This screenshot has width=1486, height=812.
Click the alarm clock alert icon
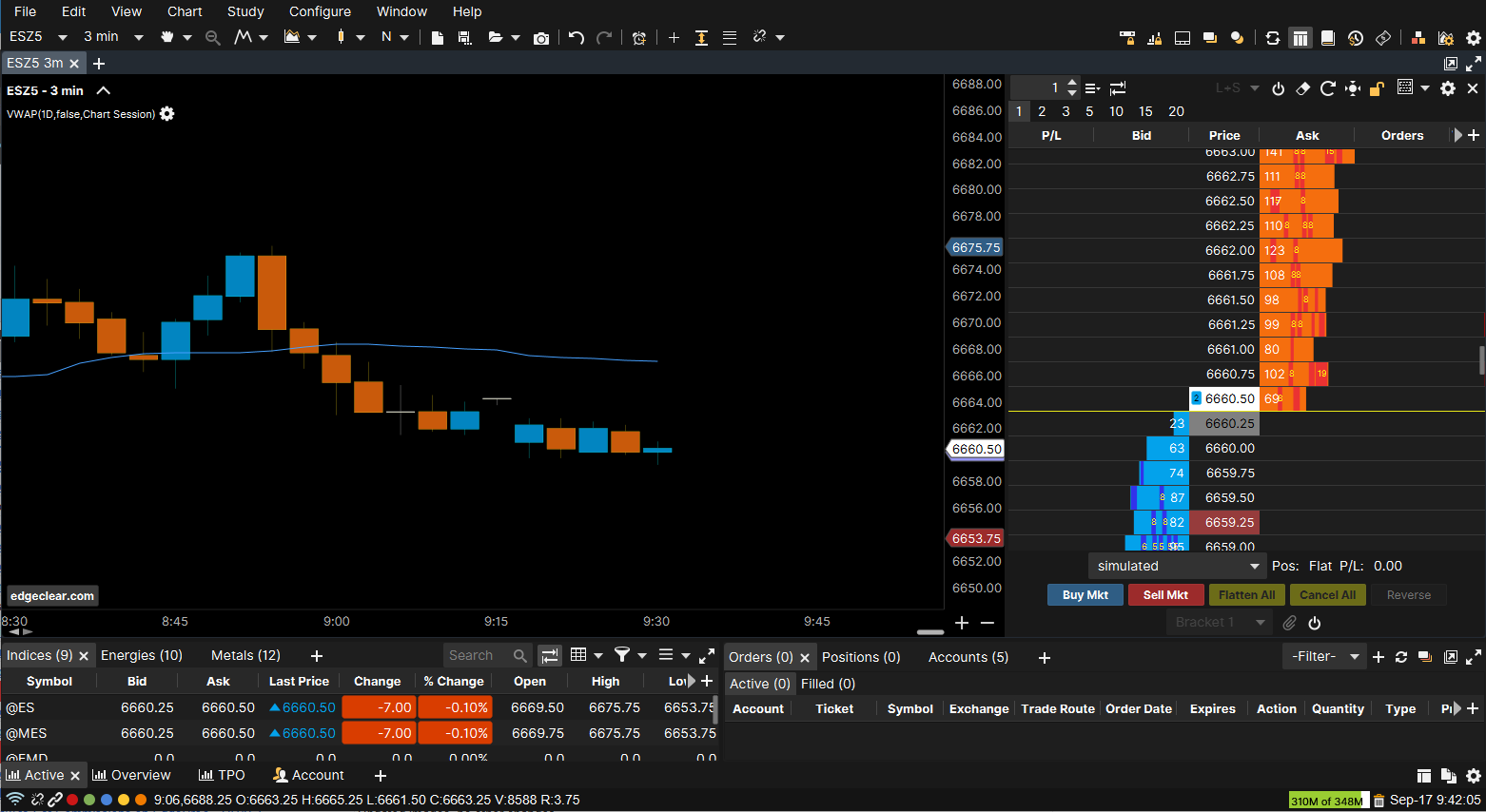tap(639, 38)
